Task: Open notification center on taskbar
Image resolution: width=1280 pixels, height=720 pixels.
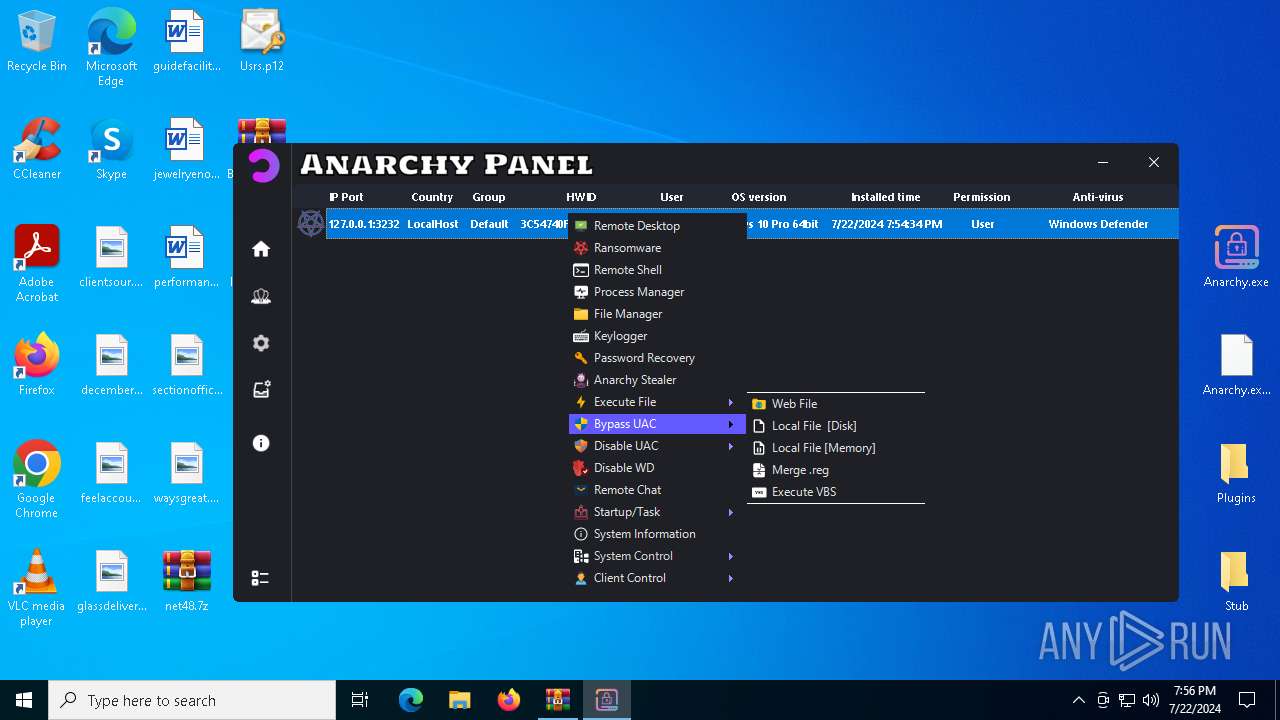Action: 1247,700
